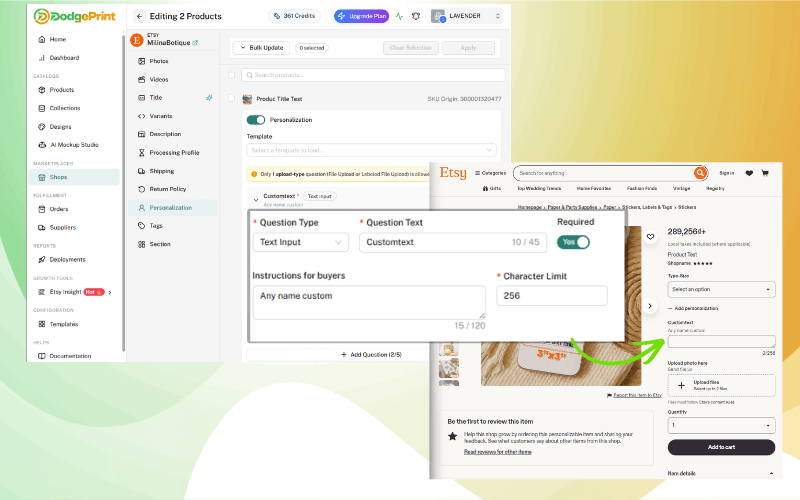Click the DodgePrint logo
Viewport: 800px width, 500px height.
pyautogui.click(x=74, y=16)
